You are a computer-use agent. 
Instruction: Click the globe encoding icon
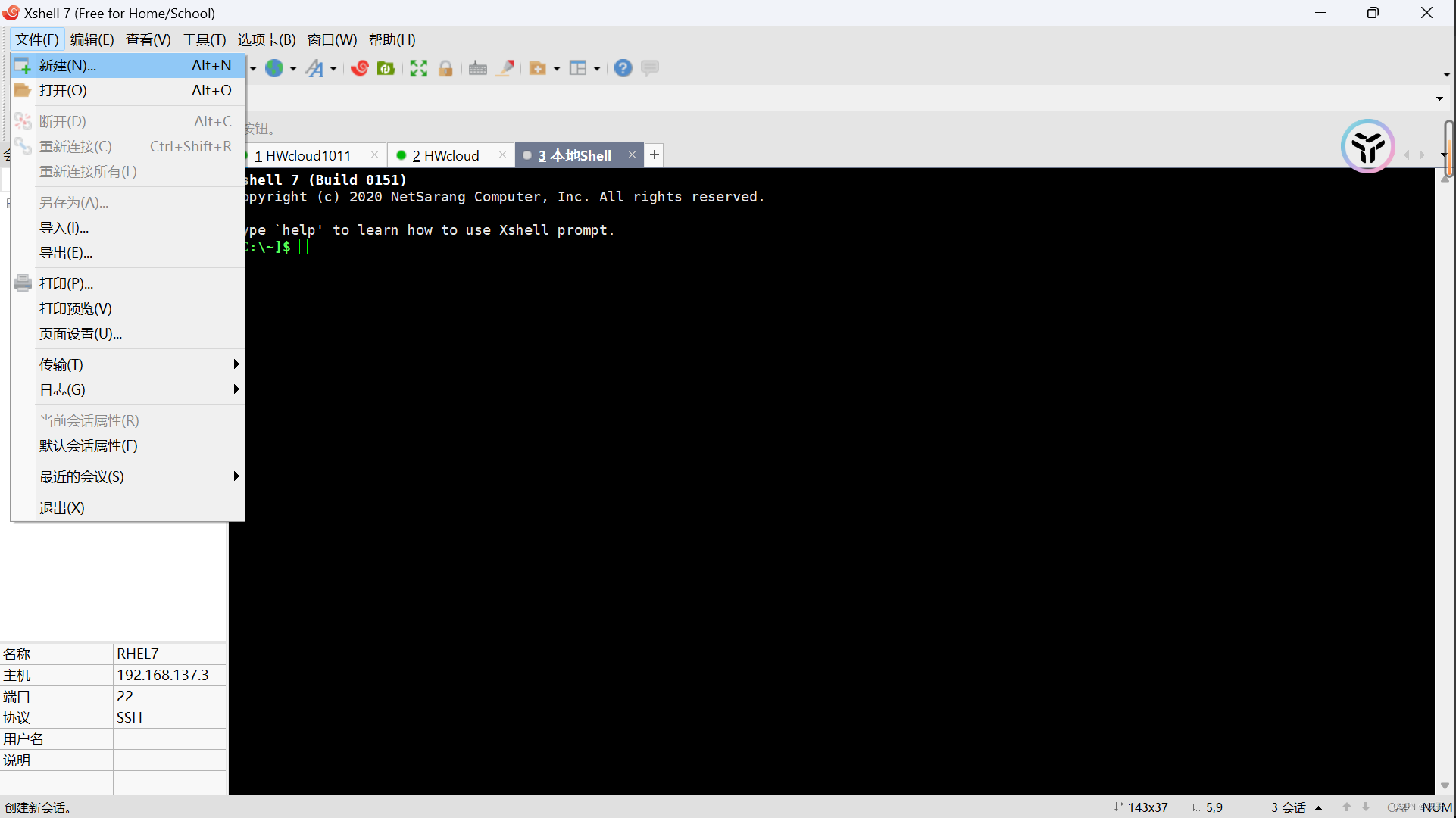(274, 69)
